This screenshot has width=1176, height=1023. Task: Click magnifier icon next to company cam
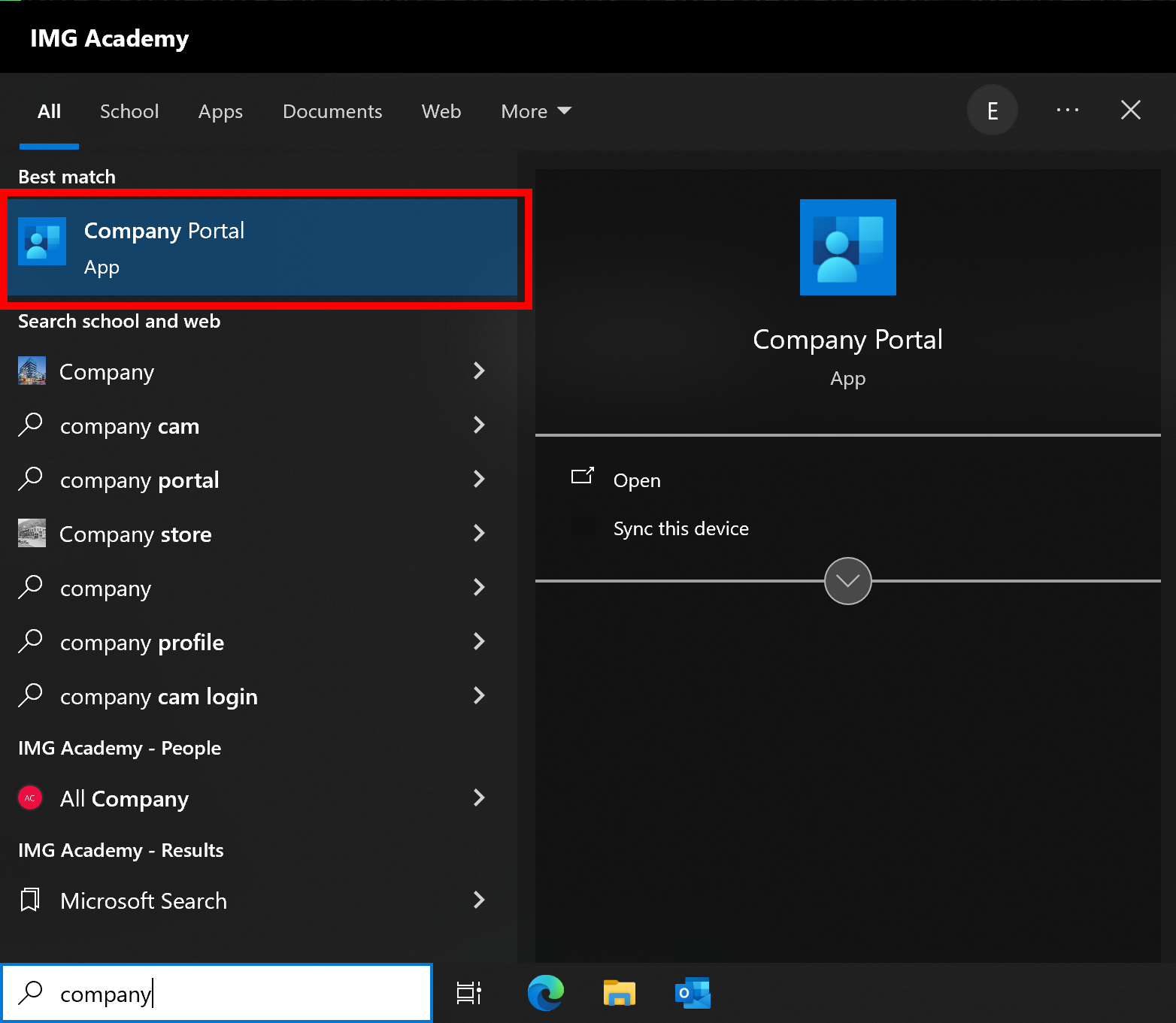tap(30, 425)
